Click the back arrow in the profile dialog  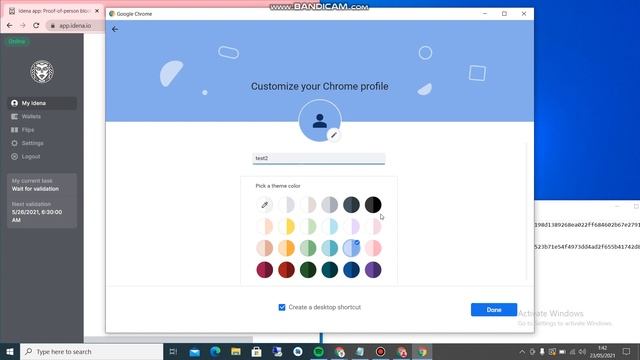click(x=115, y=29)
